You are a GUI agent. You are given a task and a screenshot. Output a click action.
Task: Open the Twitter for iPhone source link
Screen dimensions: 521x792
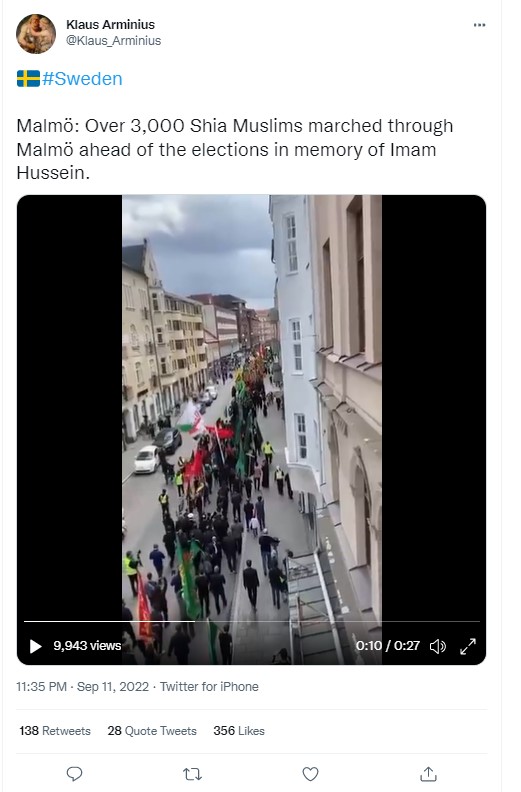pos(209,687)
